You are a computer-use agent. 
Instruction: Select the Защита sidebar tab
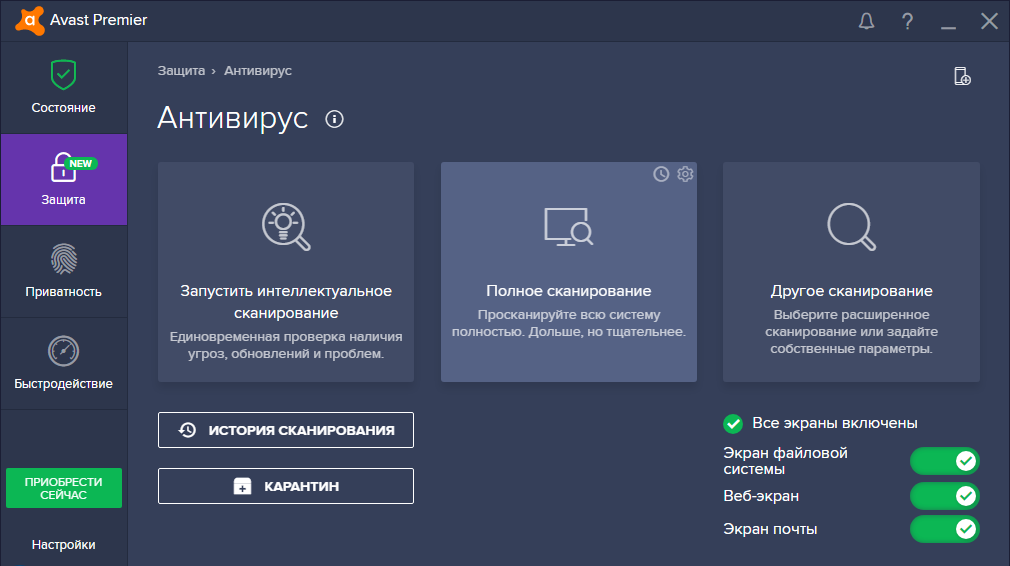point(64,180)
